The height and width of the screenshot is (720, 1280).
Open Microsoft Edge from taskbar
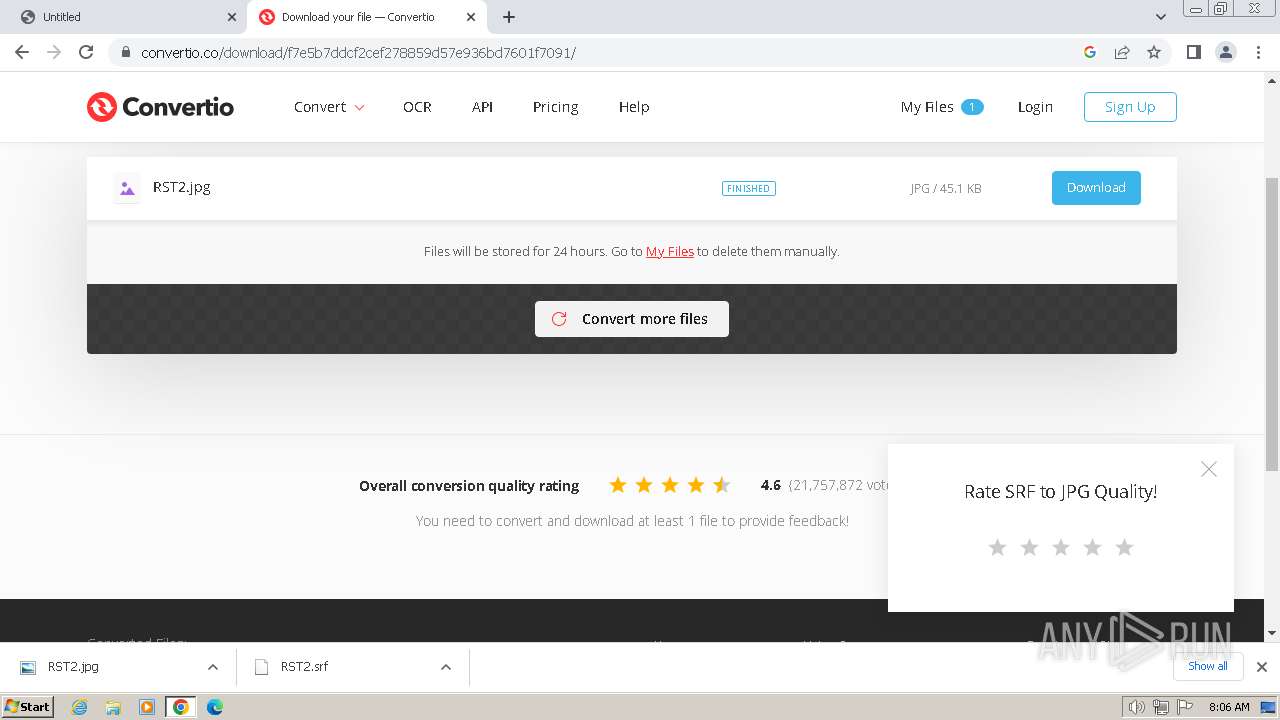215,707
